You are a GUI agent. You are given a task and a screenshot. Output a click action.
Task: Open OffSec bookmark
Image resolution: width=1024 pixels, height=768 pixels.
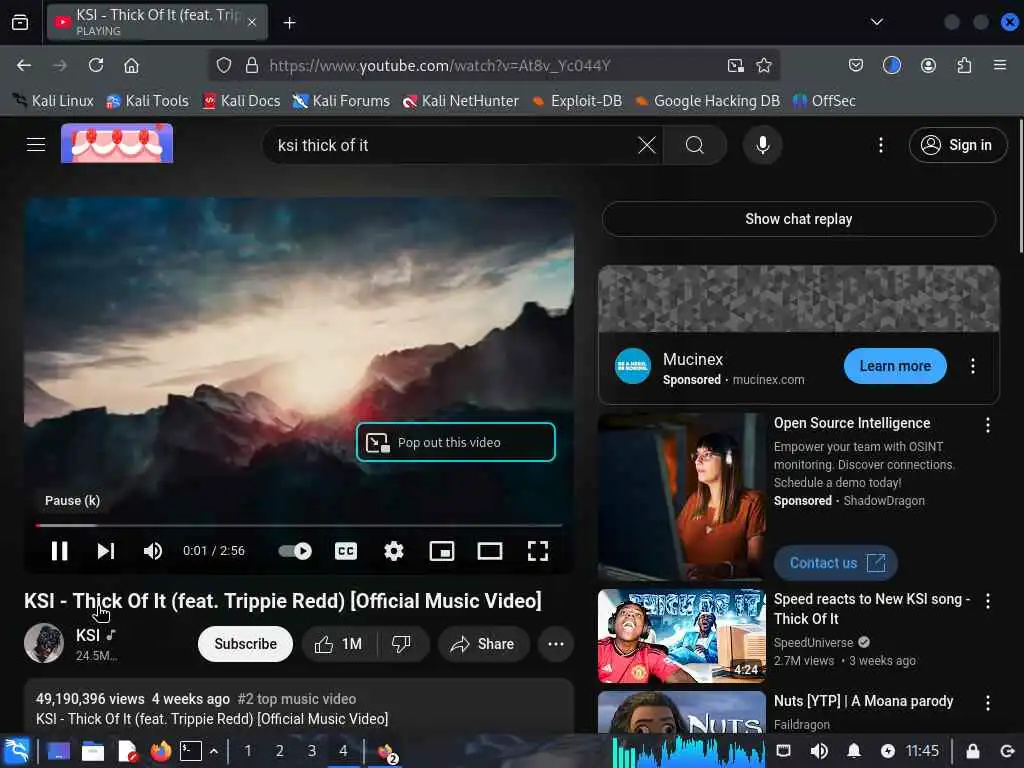pos(824,101)
